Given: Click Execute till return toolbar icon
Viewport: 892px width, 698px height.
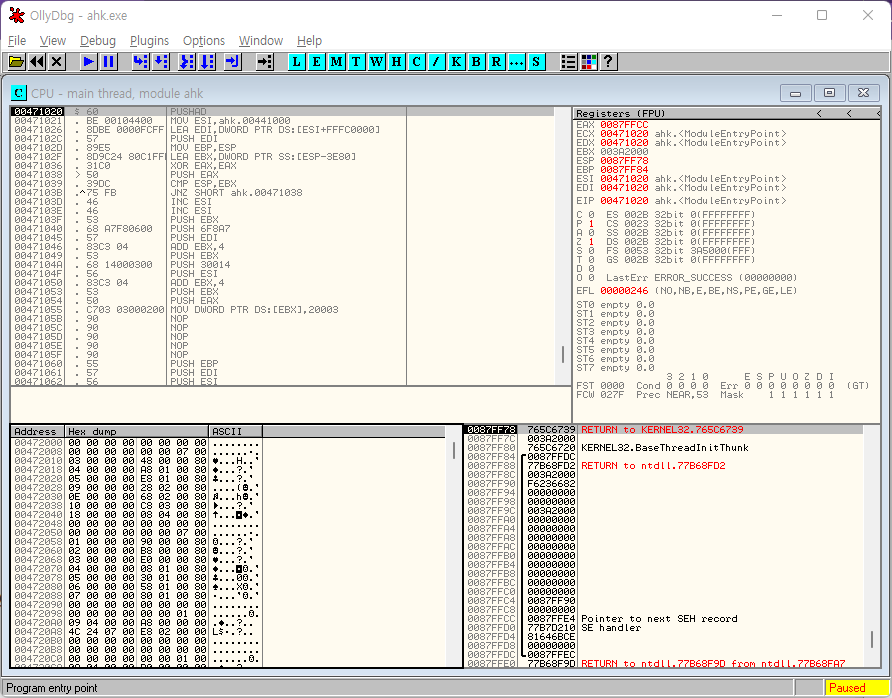Looking at the screenshot, I should pos(232,61).
